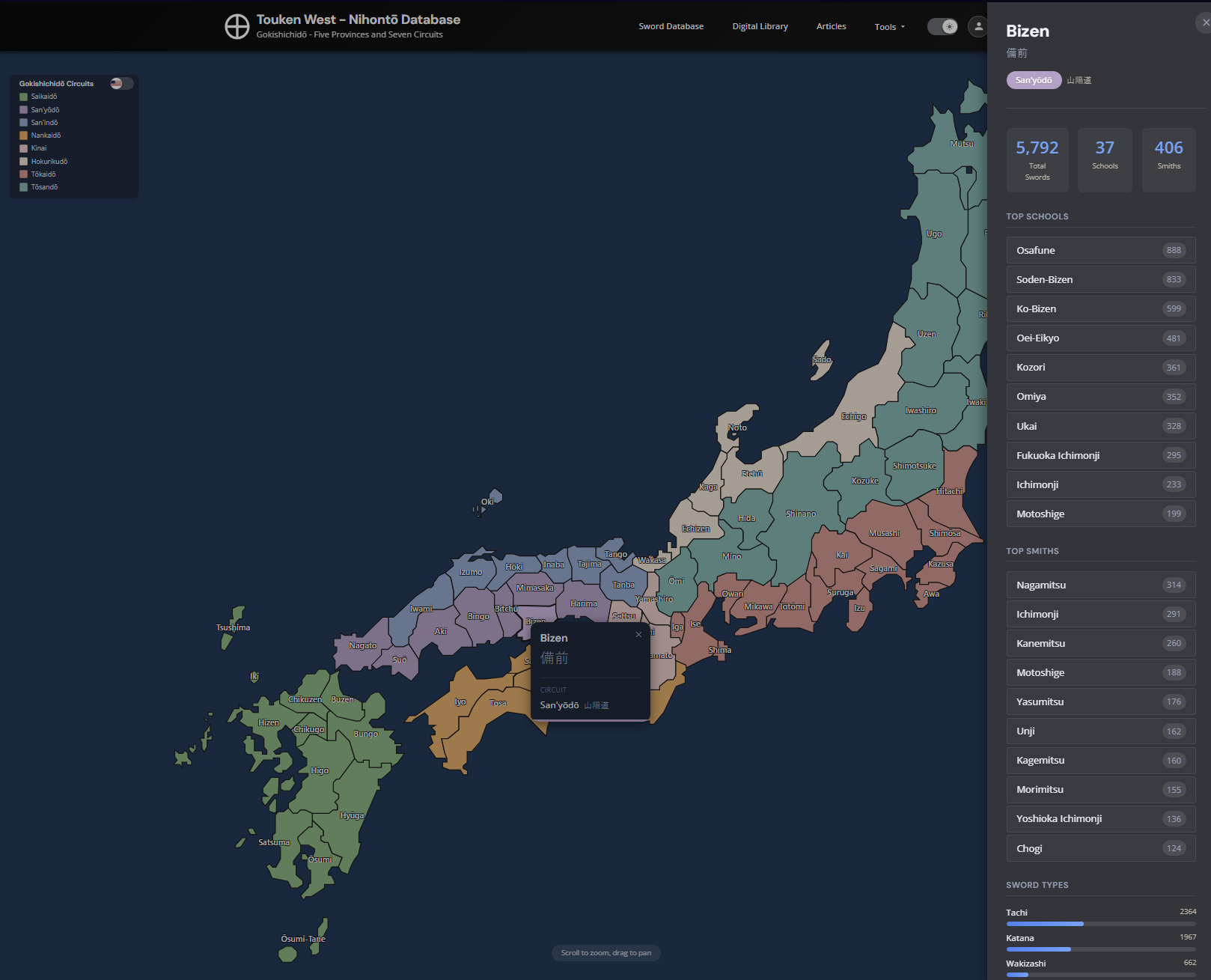Toggle the legend language flag switch

[x=121, y=83]
